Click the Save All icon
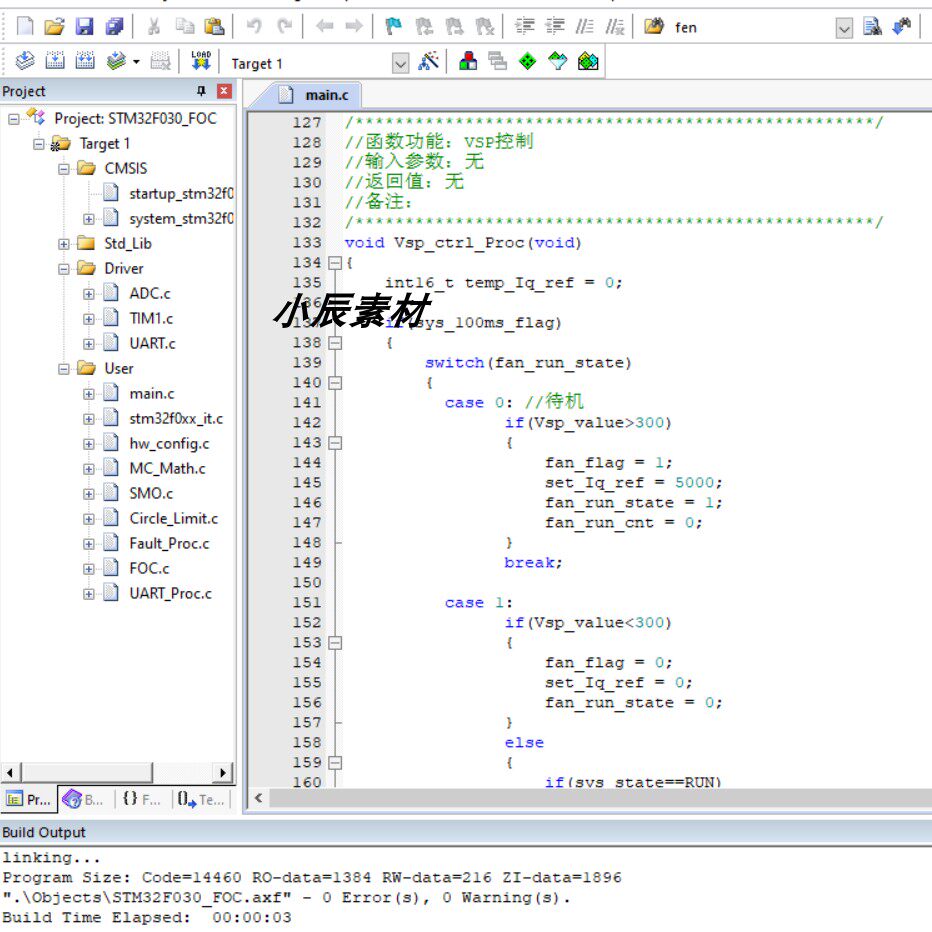Viewport: 932px width, 932px height. pos(114,27)
